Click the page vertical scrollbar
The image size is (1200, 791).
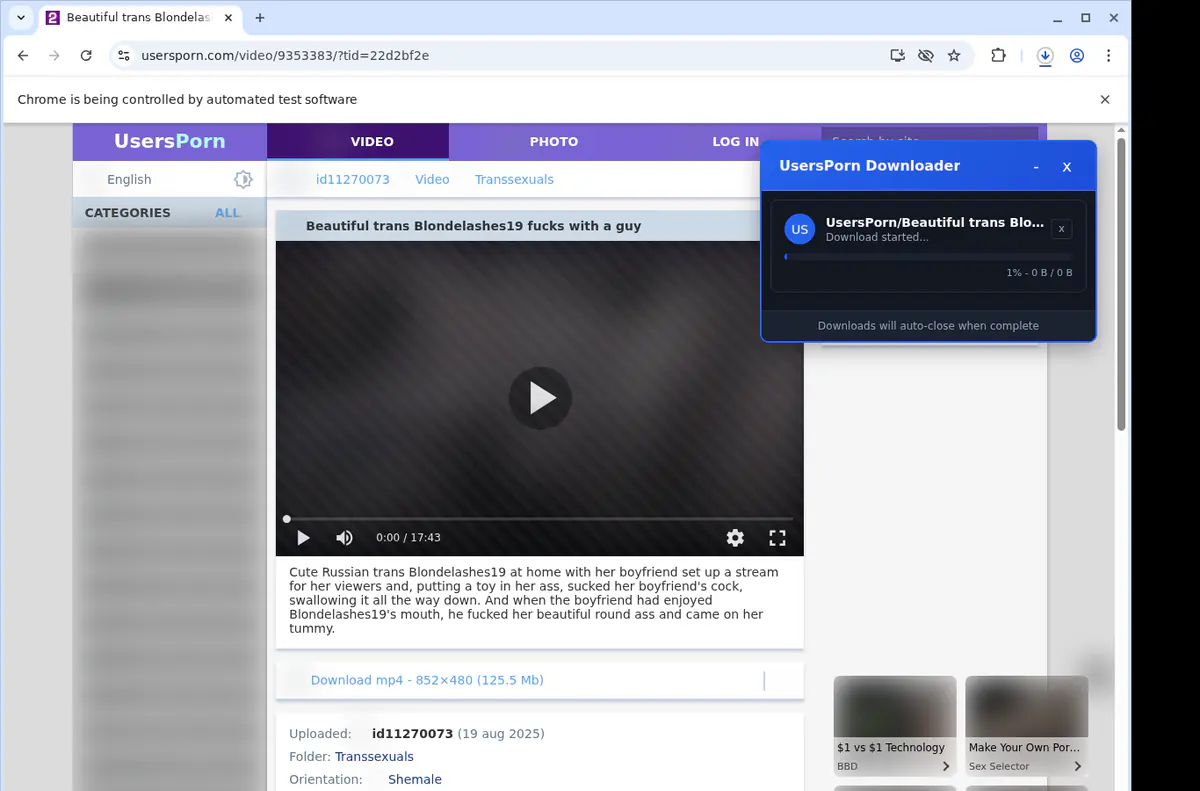(x=1122, y=286)
